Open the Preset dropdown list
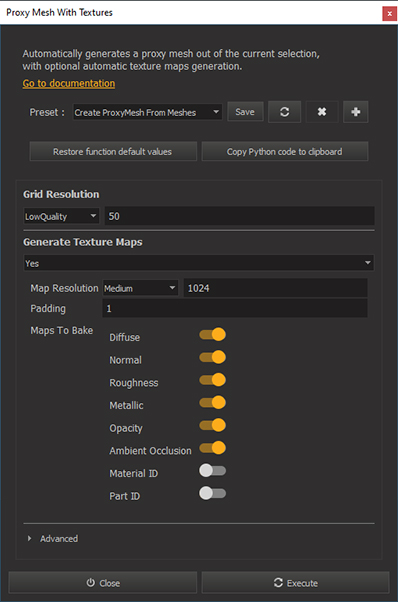Viewport: 398px width, 602px height. (147, 112)
